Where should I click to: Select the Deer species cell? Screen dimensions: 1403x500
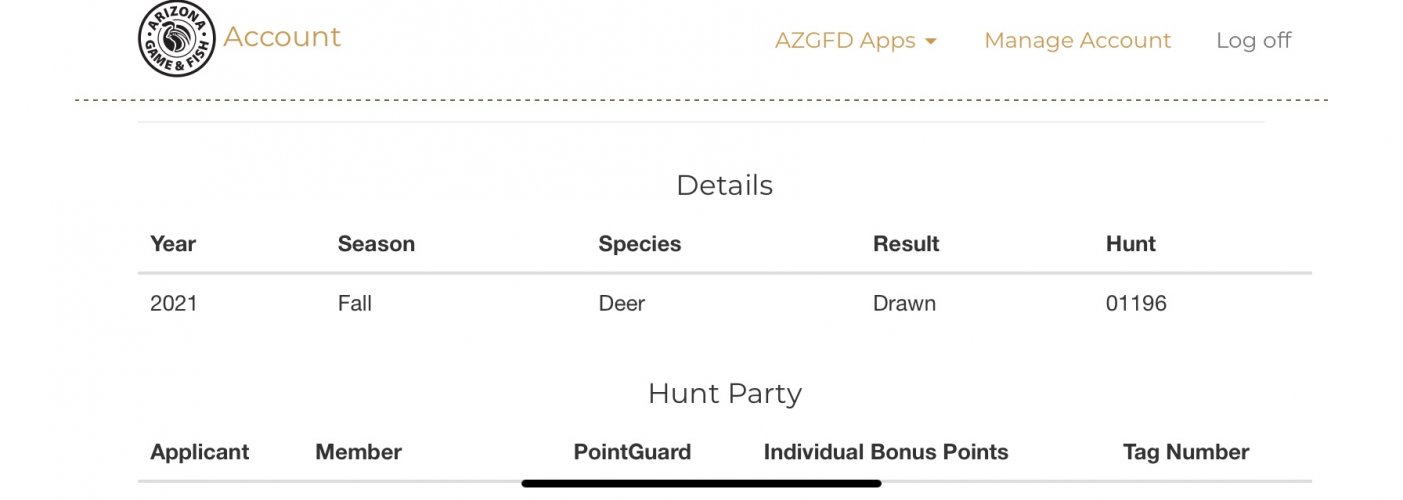pyautogui.click(x=621, y=304)
